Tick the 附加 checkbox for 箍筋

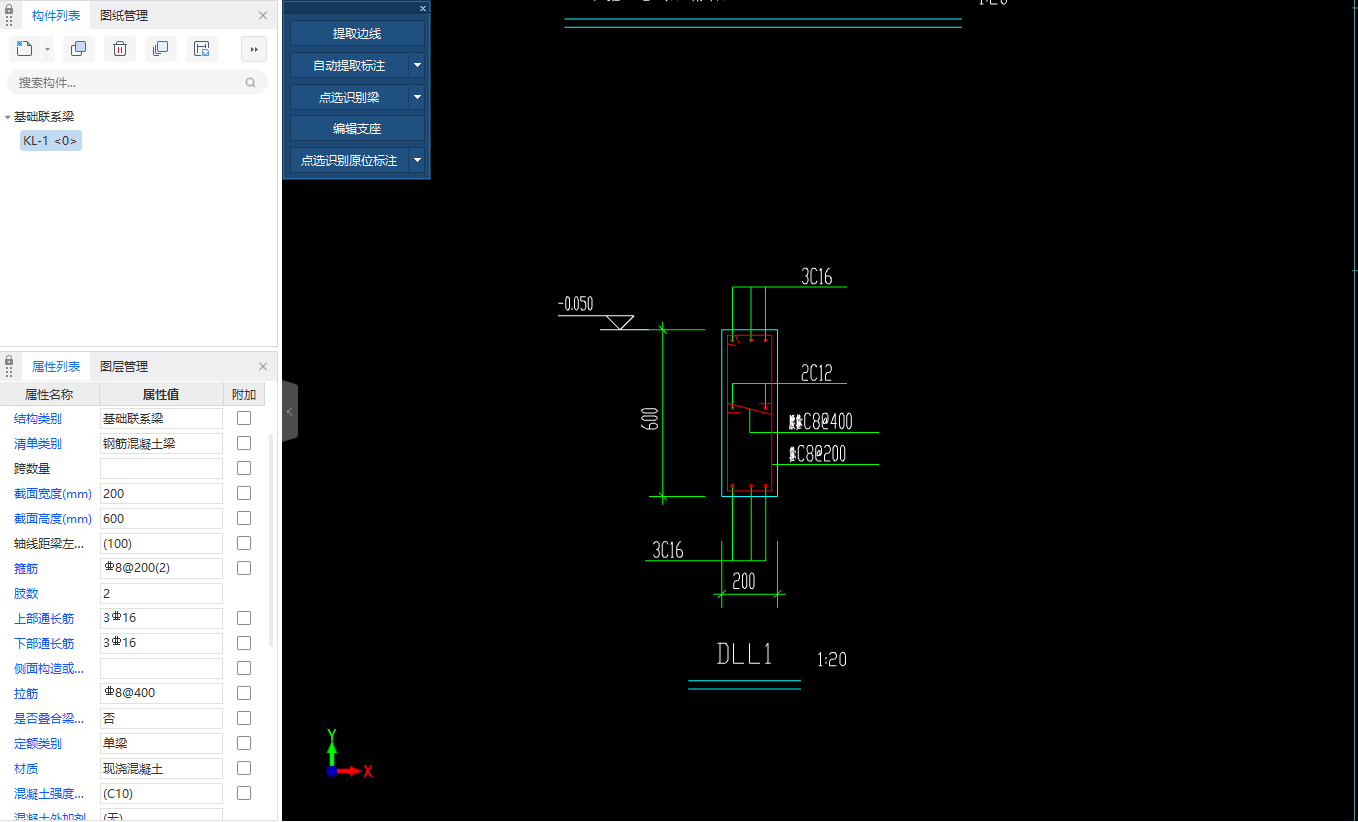coord(244,568)
